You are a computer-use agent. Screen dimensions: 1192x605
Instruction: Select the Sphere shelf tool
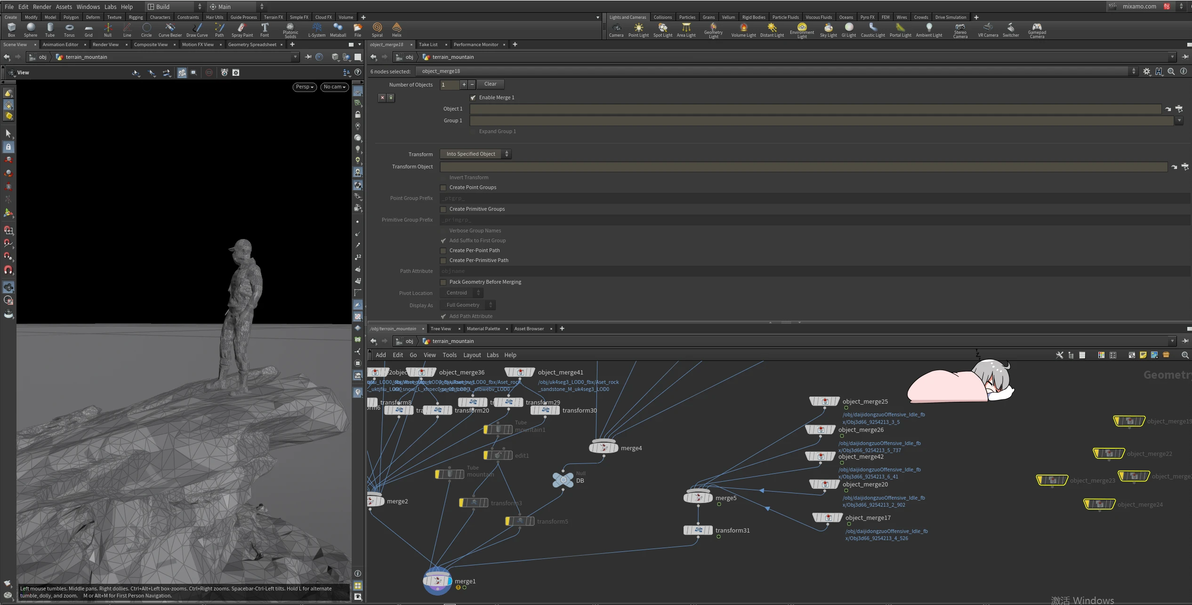pos(31,29)
